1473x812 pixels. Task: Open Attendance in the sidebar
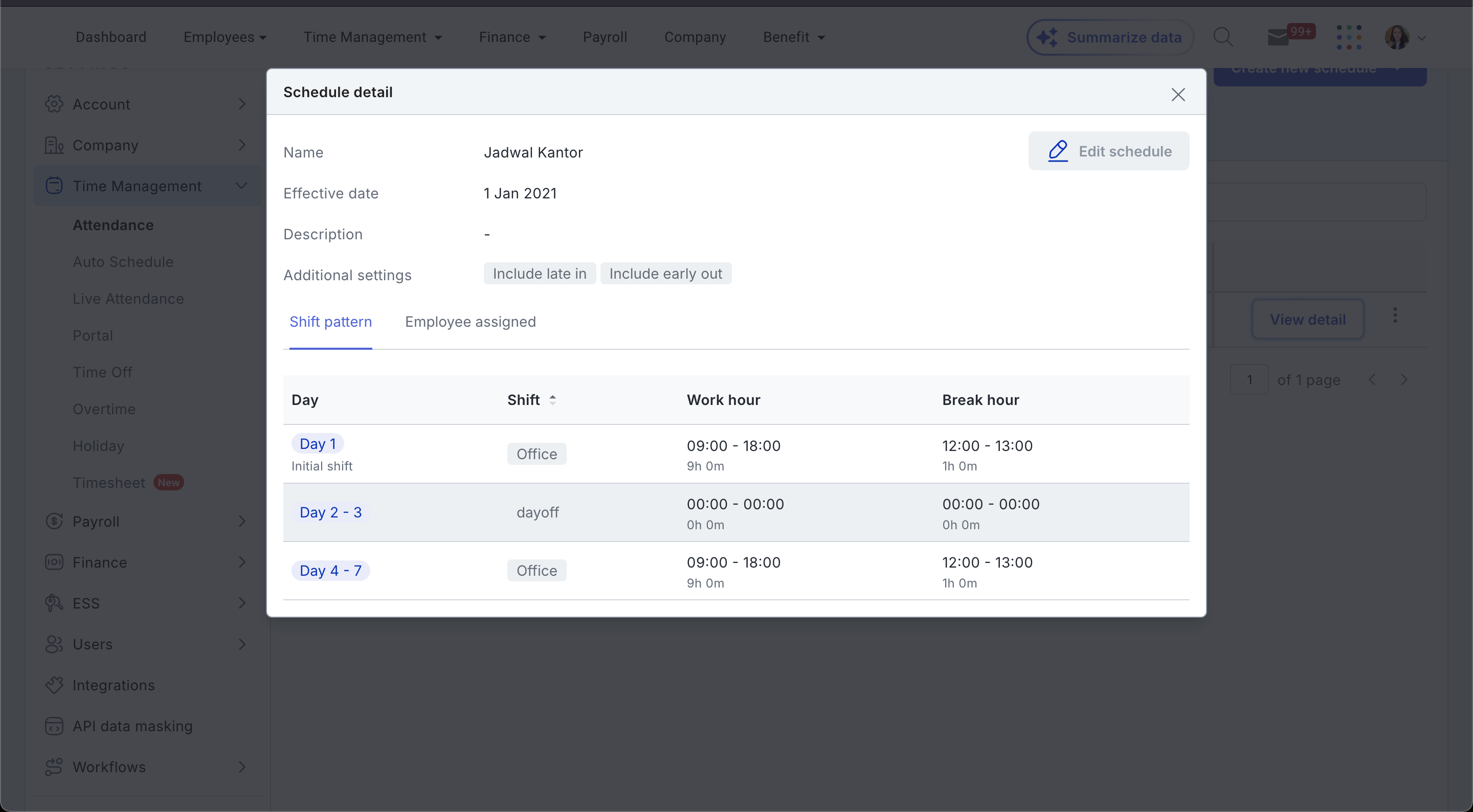pyautogui.click(x=113, y=225)
